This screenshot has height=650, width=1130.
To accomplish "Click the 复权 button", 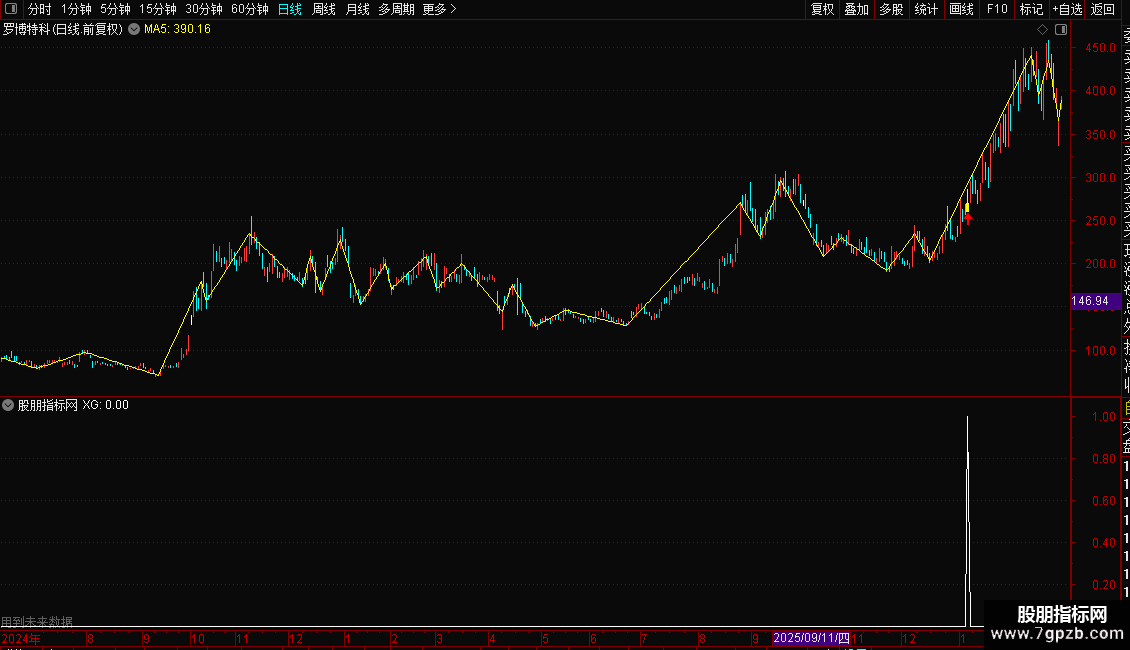I will [822, 9].
